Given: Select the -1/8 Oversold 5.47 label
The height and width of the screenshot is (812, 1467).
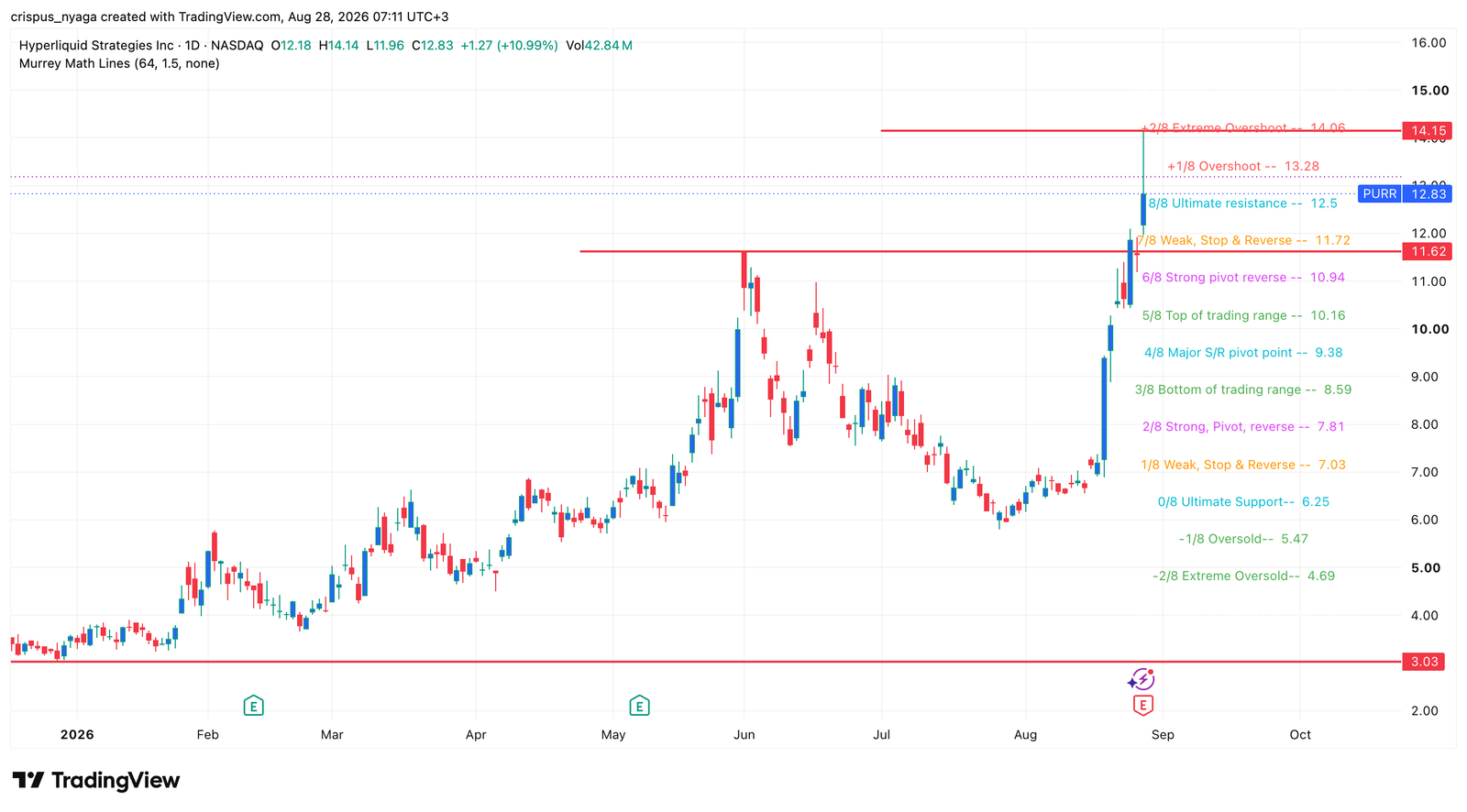Looking at the screenshot, I should pyautogui.click(x=1243, y=539).
